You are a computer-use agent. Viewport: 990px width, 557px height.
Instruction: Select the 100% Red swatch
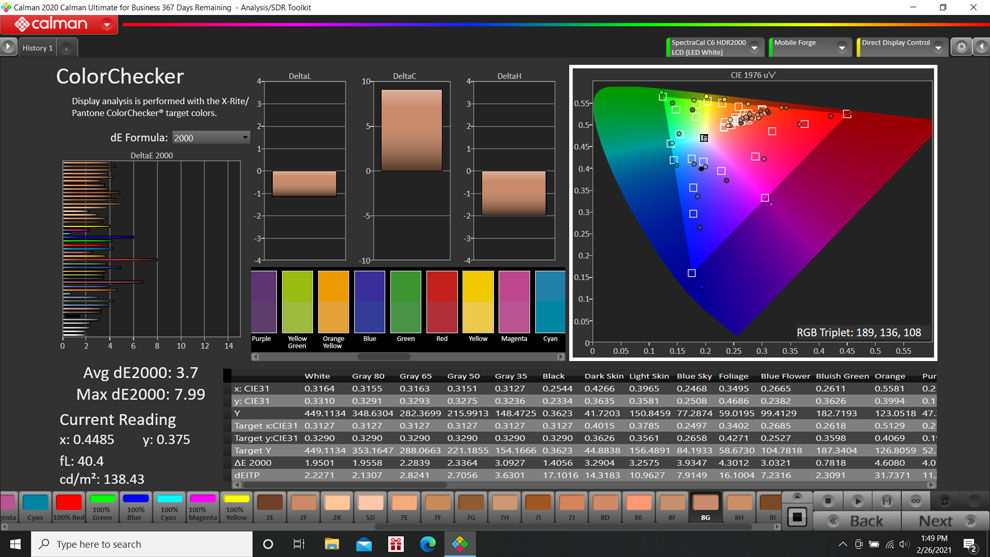tap(69, 507)
